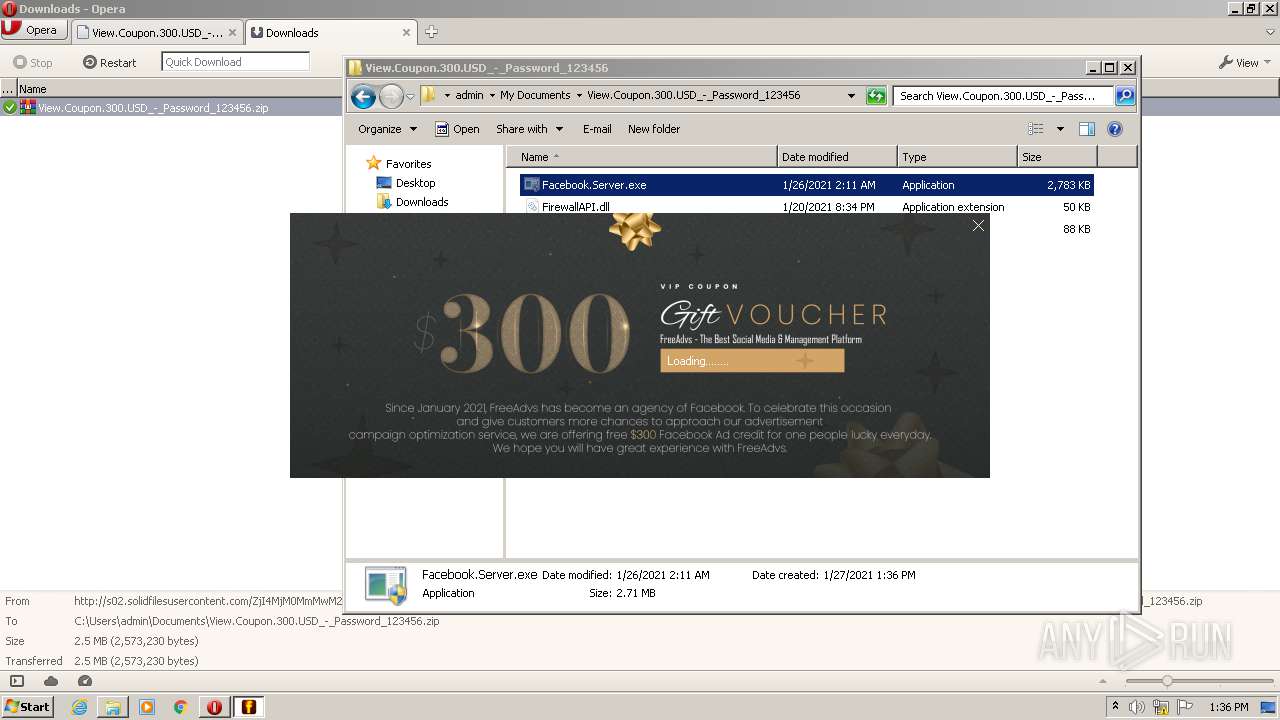Image resolution: width=1280 pixels, height=720 pixels.
Task: Open Action Center flag icon
Action: click(x=1185, y=707)
